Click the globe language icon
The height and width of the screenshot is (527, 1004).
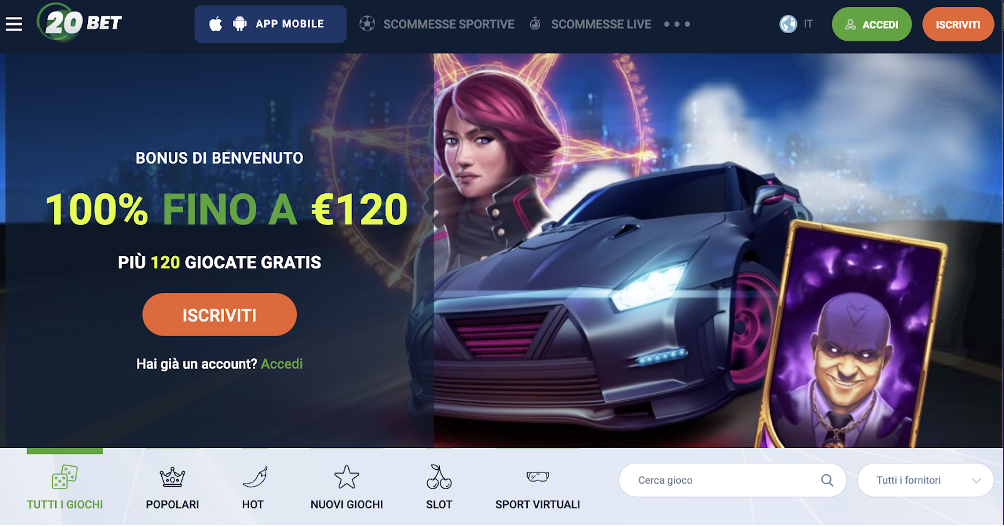788,24
